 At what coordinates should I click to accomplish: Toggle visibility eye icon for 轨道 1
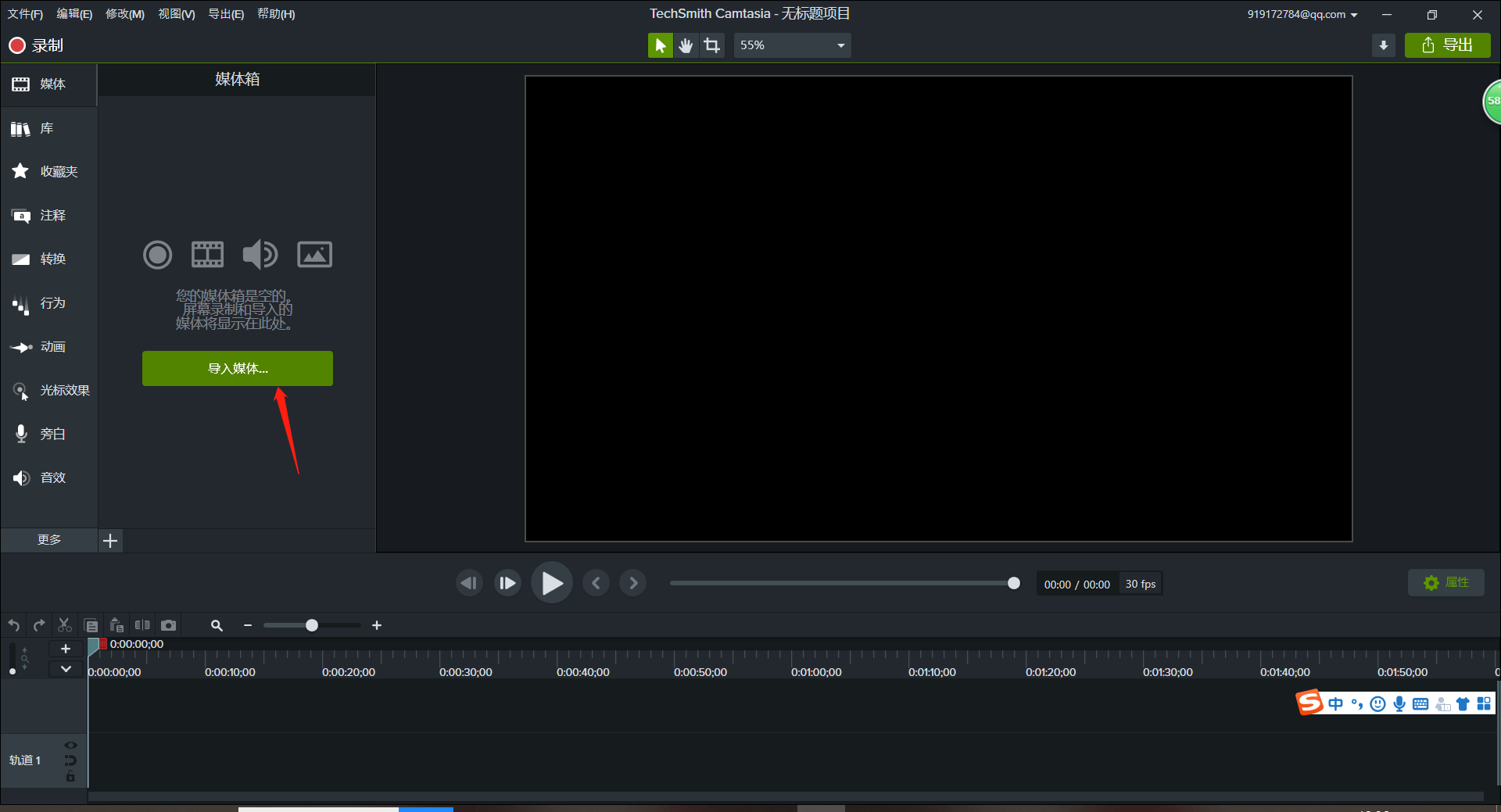point(70,745)
